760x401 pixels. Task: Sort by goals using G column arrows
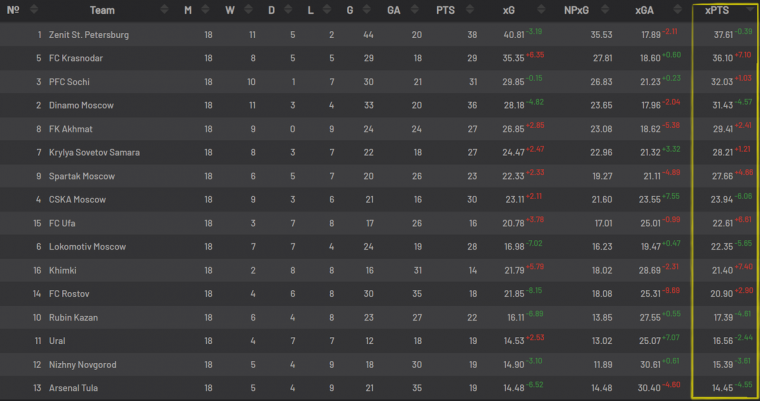click(x=366, y=9)
